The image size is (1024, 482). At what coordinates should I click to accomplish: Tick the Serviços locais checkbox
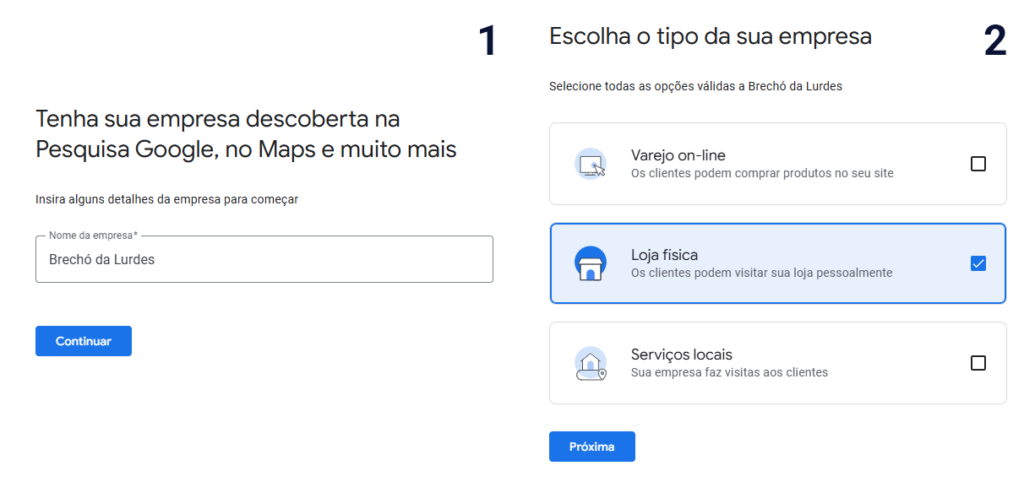pos(978,363)
